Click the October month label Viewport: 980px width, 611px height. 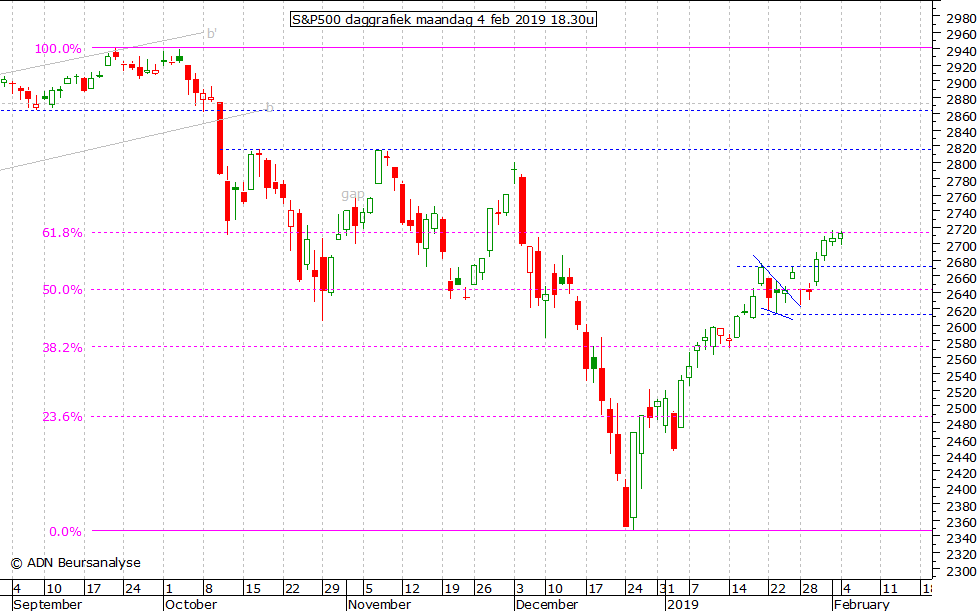[191, 604]
